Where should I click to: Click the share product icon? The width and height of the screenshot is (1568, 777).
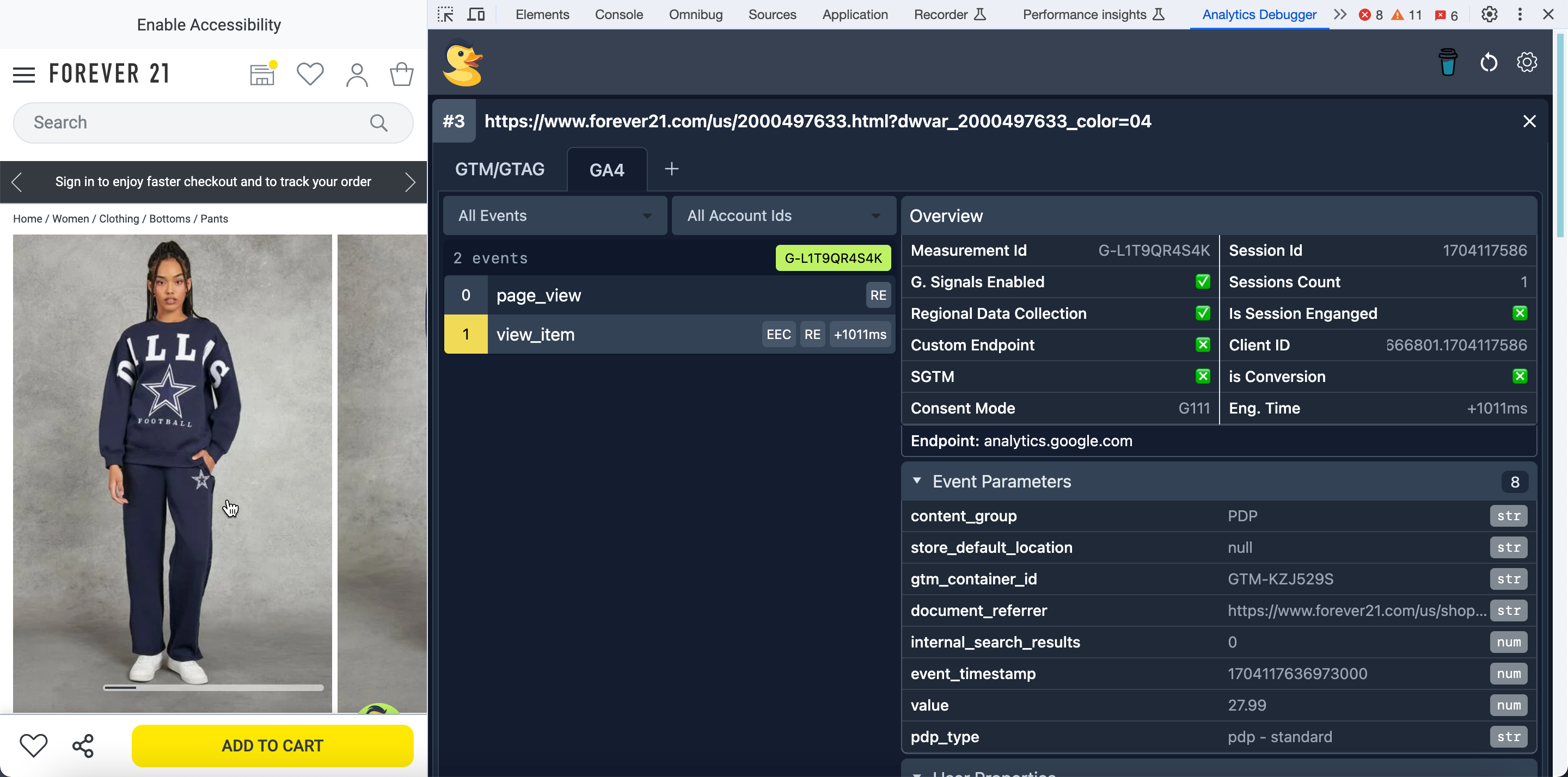point(83,745)
